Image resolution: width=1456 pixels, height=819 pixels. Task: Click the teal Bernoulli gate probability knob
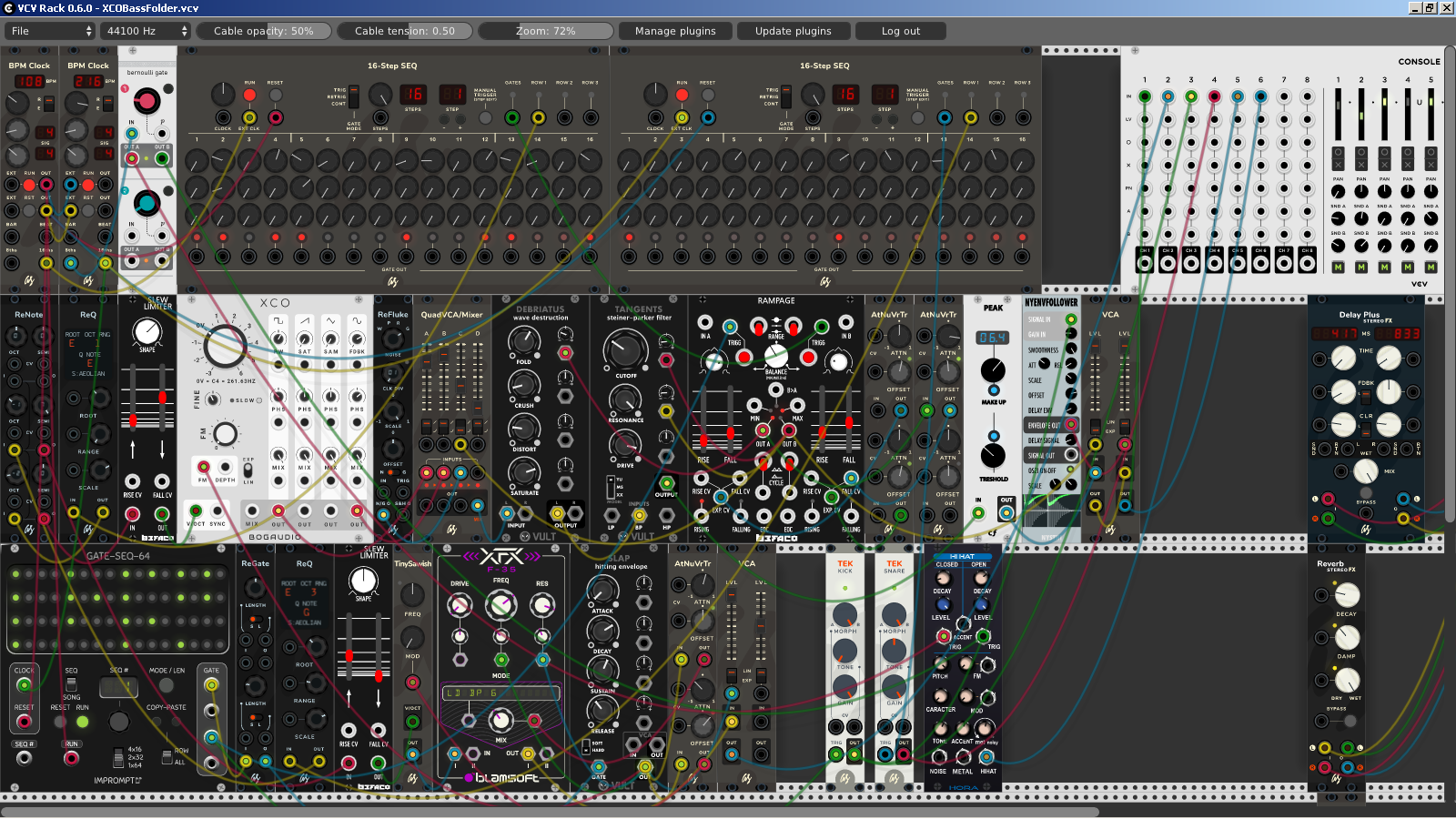pos(146,202)
